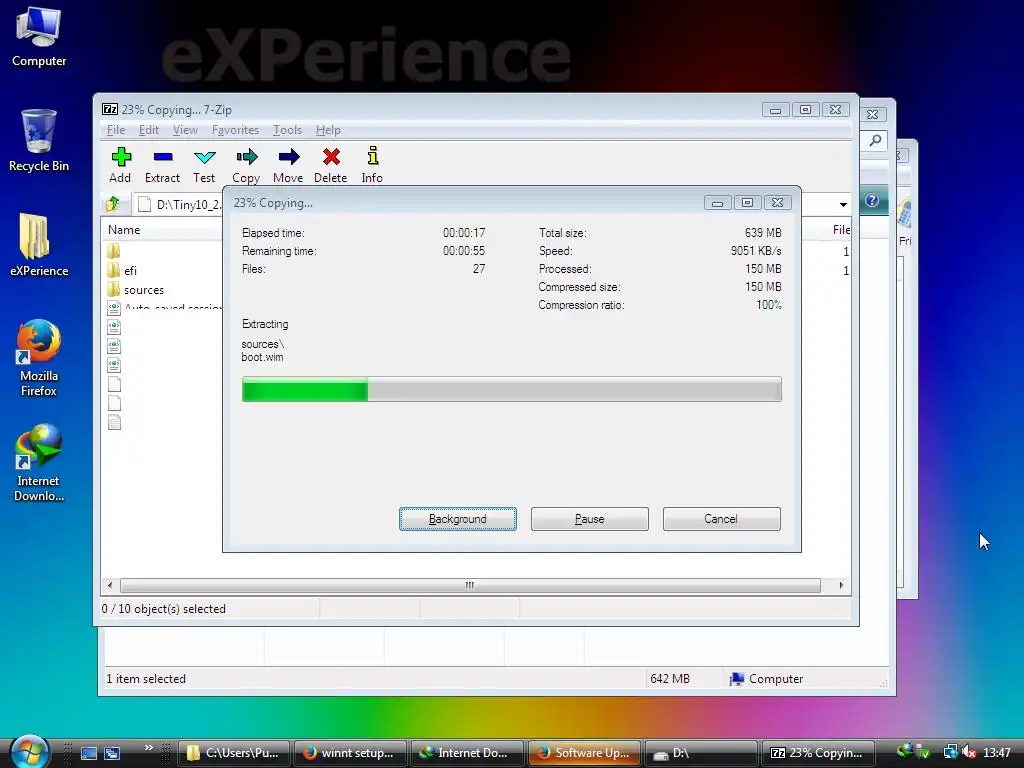This screenshot has height=768, width=1024.
Task: Click the Test toolbar icon
Action: [204, 165]
